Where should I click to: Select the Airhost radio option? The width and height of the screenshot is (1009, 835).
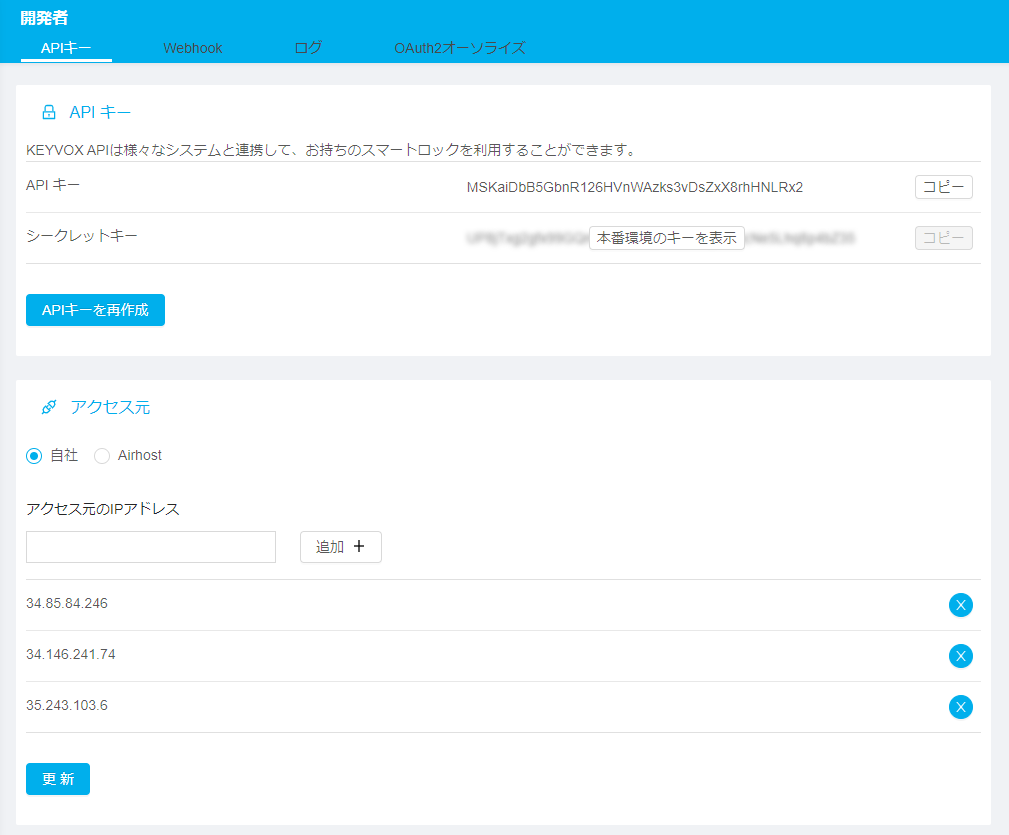click(102, 456)
